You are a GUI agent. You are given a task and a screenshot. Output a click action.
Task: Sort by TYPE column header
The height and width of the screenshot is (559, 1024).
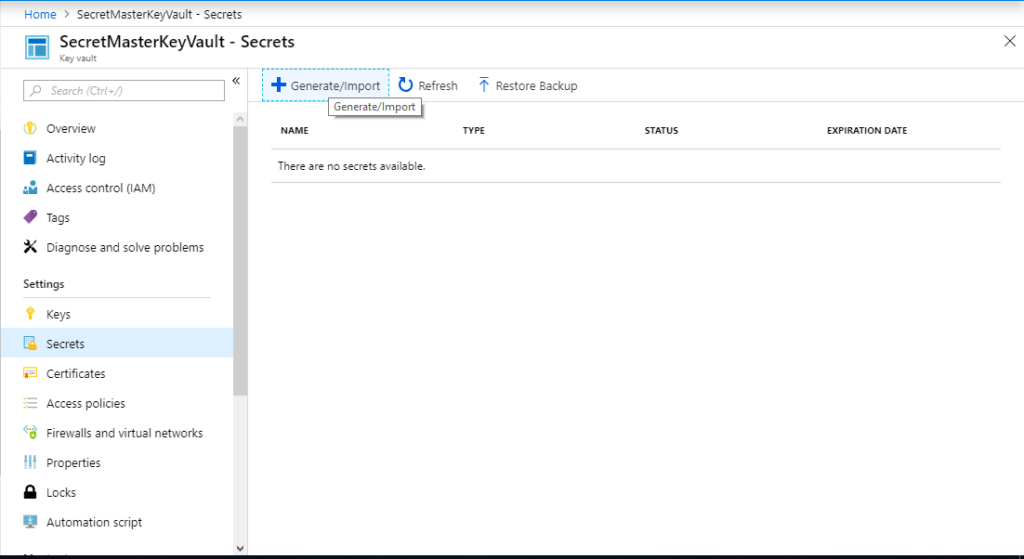point(473,131)
